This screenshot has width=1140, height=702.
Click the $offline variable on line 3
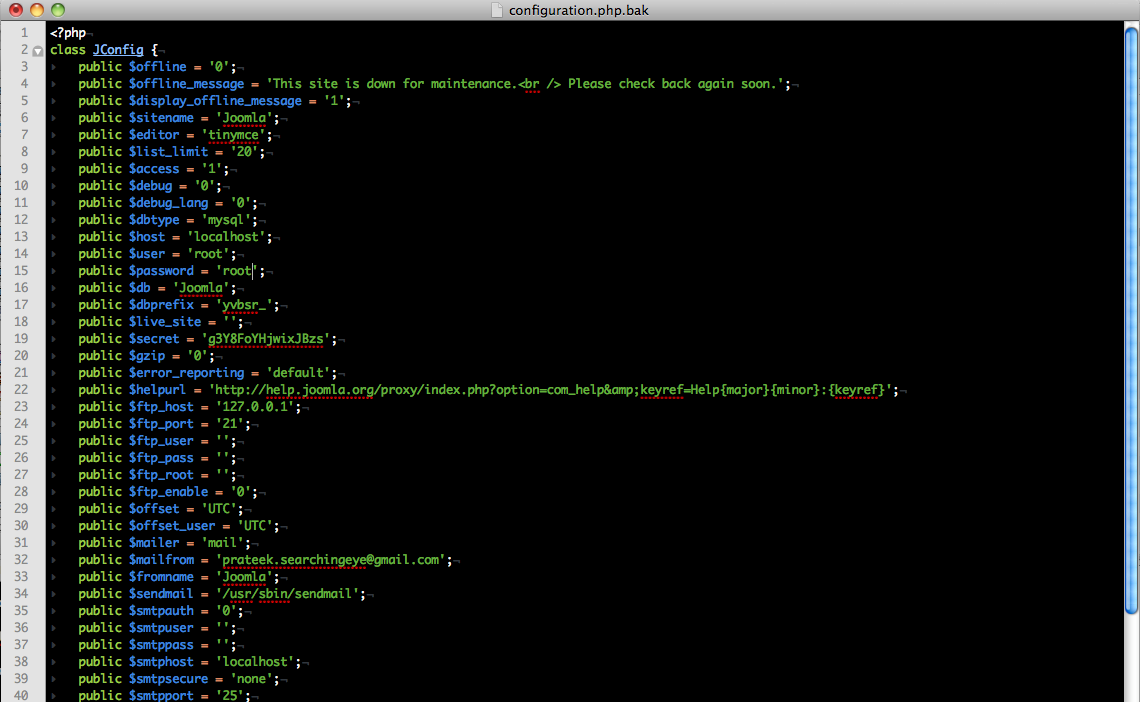click(x=158, y=67)
